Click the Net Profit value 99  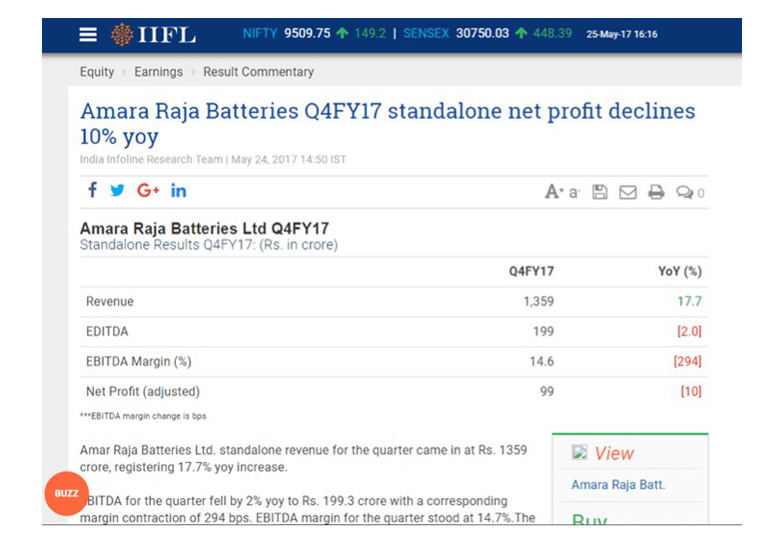[547, 392]
